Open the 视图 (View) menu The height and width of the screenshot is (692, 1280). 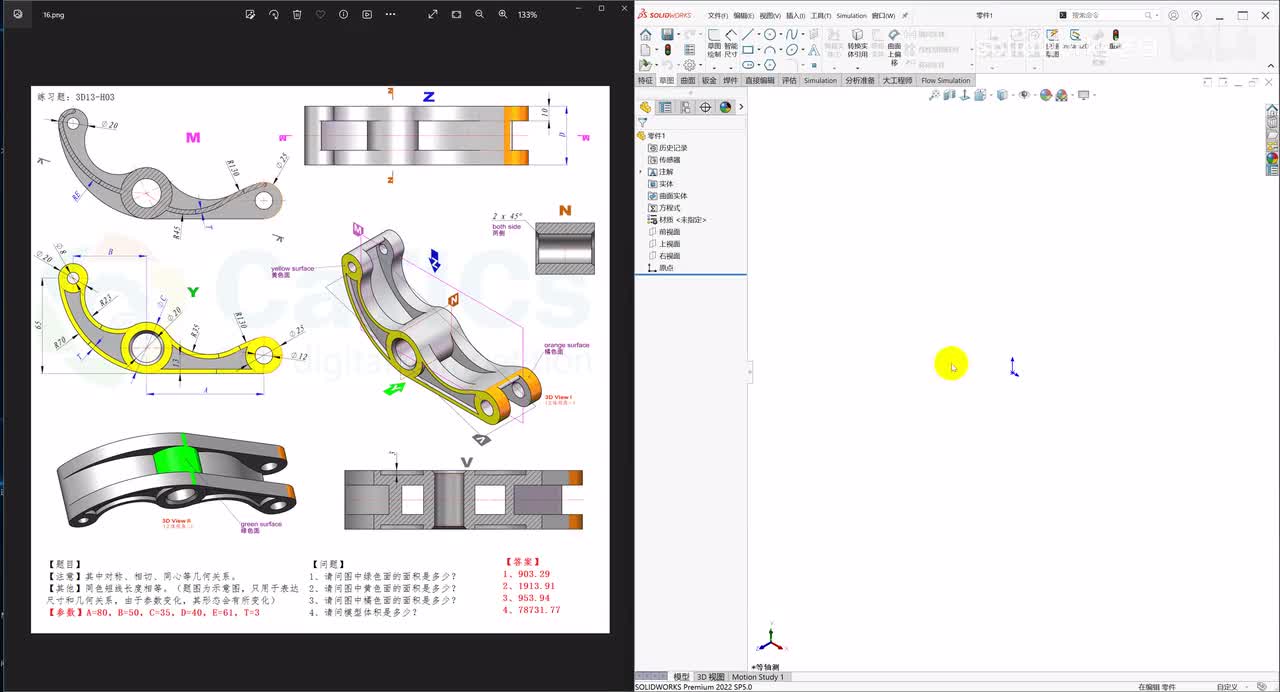(769, 16)
